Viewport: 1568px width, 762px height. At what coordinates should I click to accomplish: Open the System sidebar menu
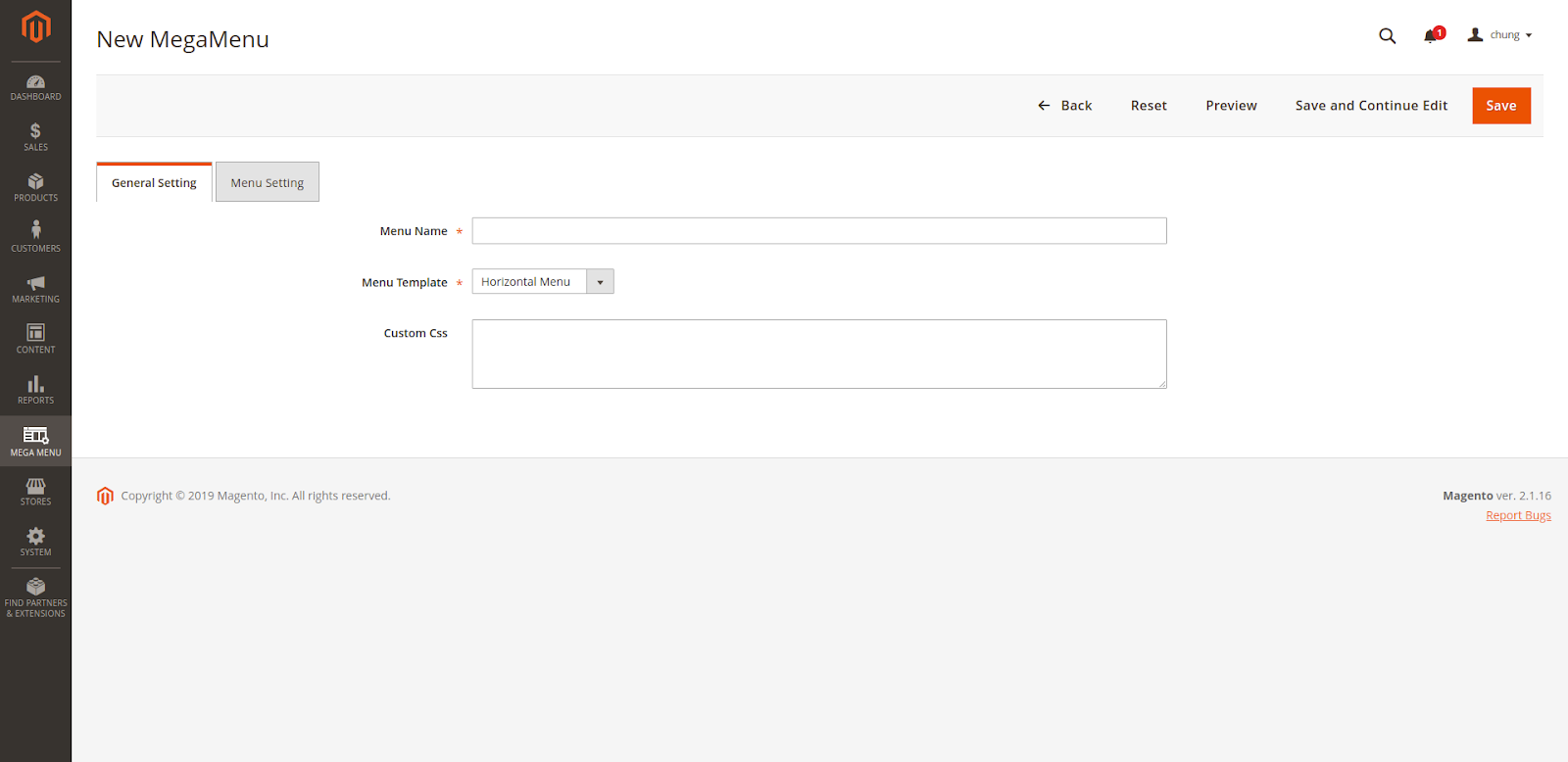pos(35,542)
